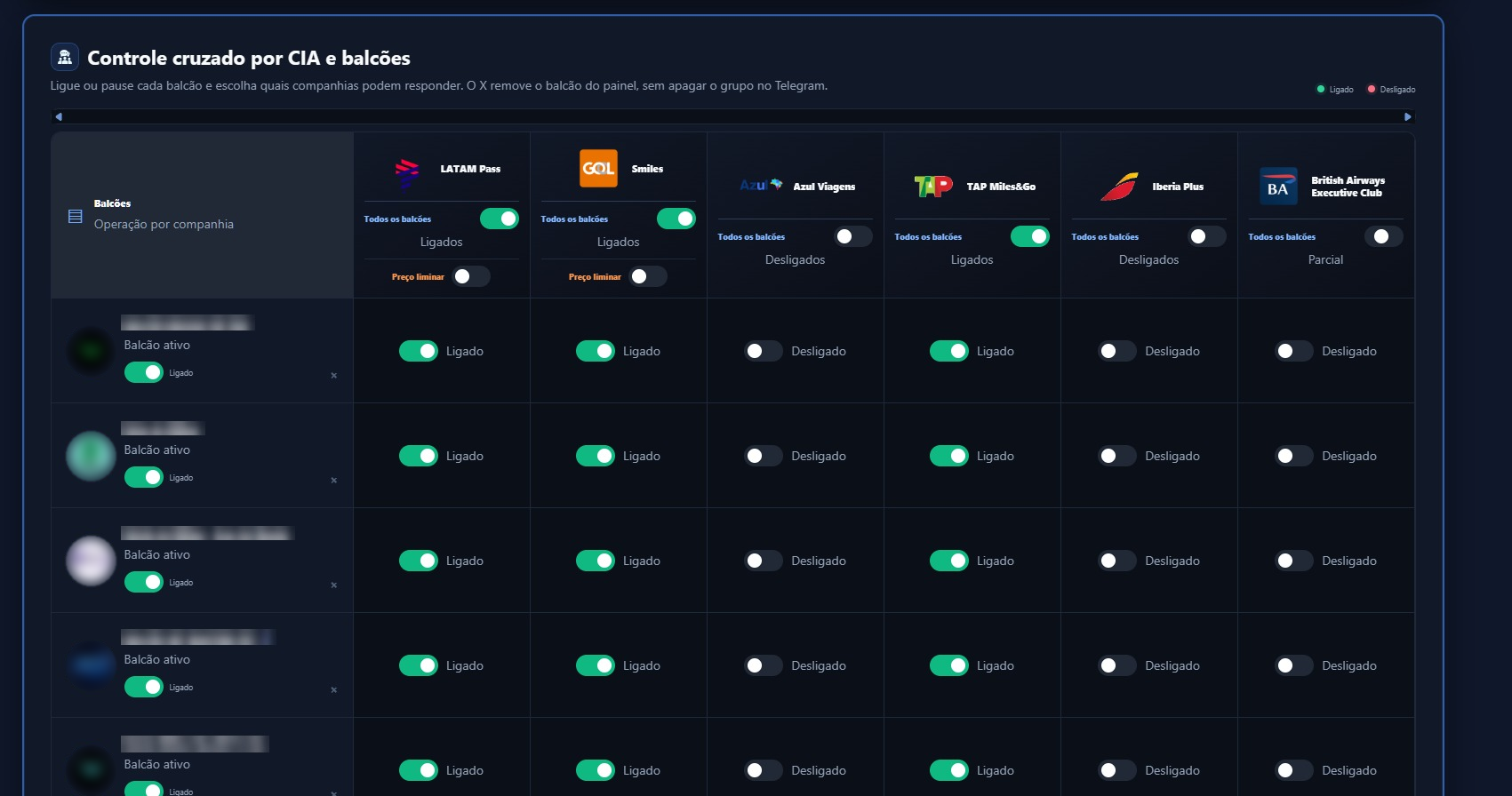
Task: Enable Todos os balcões for Azul Viagens
Action: [853, 236]
